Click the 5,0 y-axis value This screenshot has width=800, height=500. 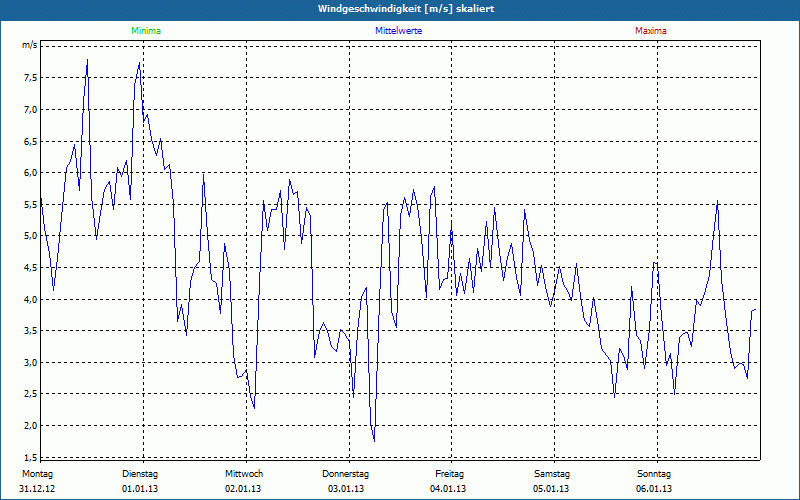click(x=30, y=236)
